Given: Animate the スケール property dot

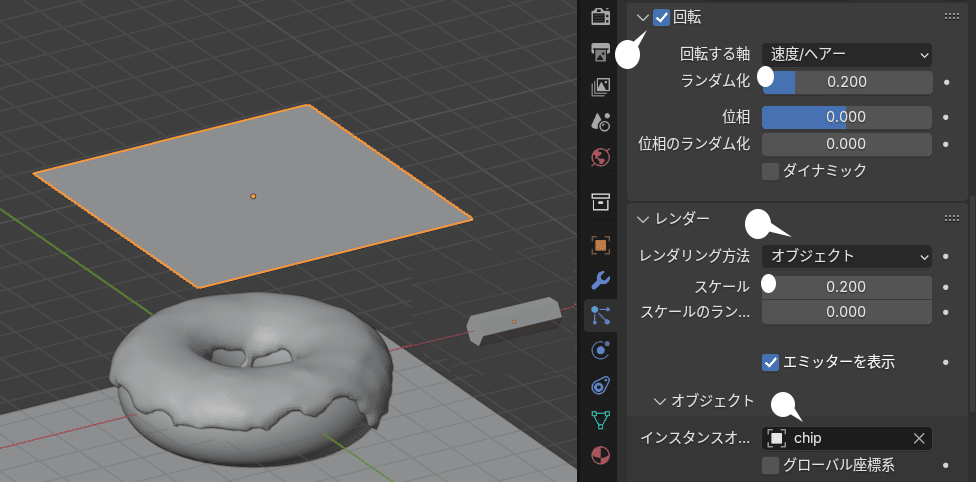Looking at the screenshot, I should click(946, 287).
